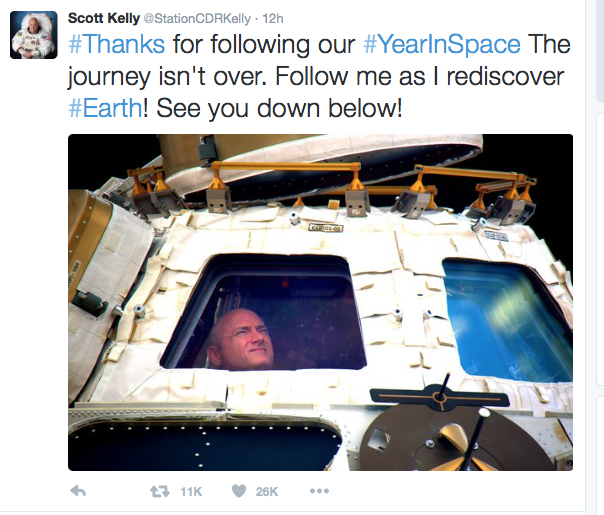The image size is (604, 515).
Task: Click the blue reflective cupola window in photo
Action: 508,320
